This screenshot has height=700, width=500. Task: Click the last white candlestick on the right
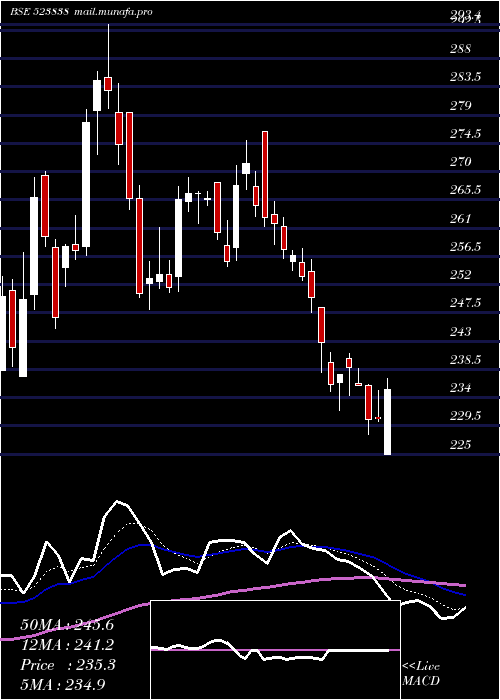point(388,422)
